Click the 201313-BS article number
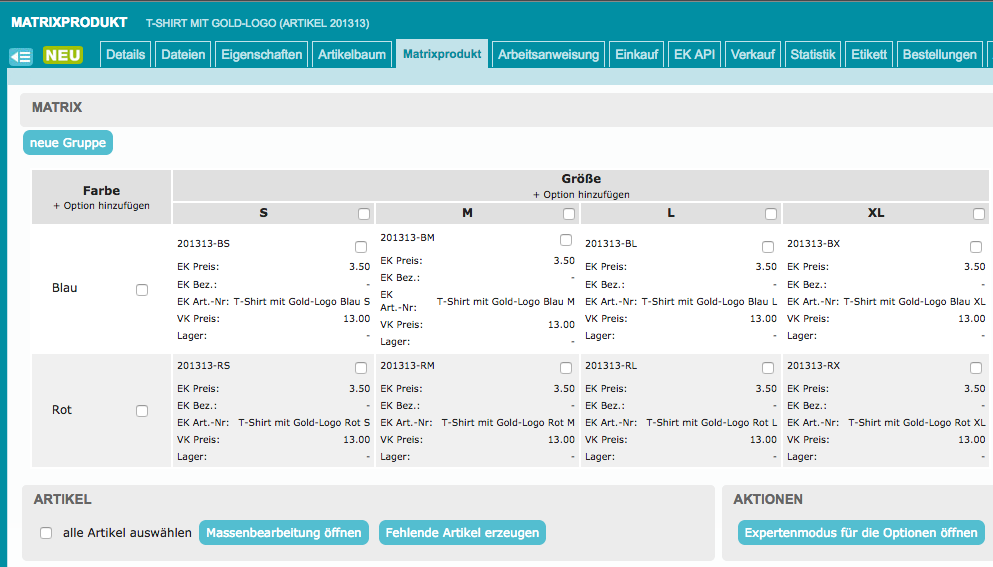The height and width of the screenshot is (567, 993). coord(203,244)
